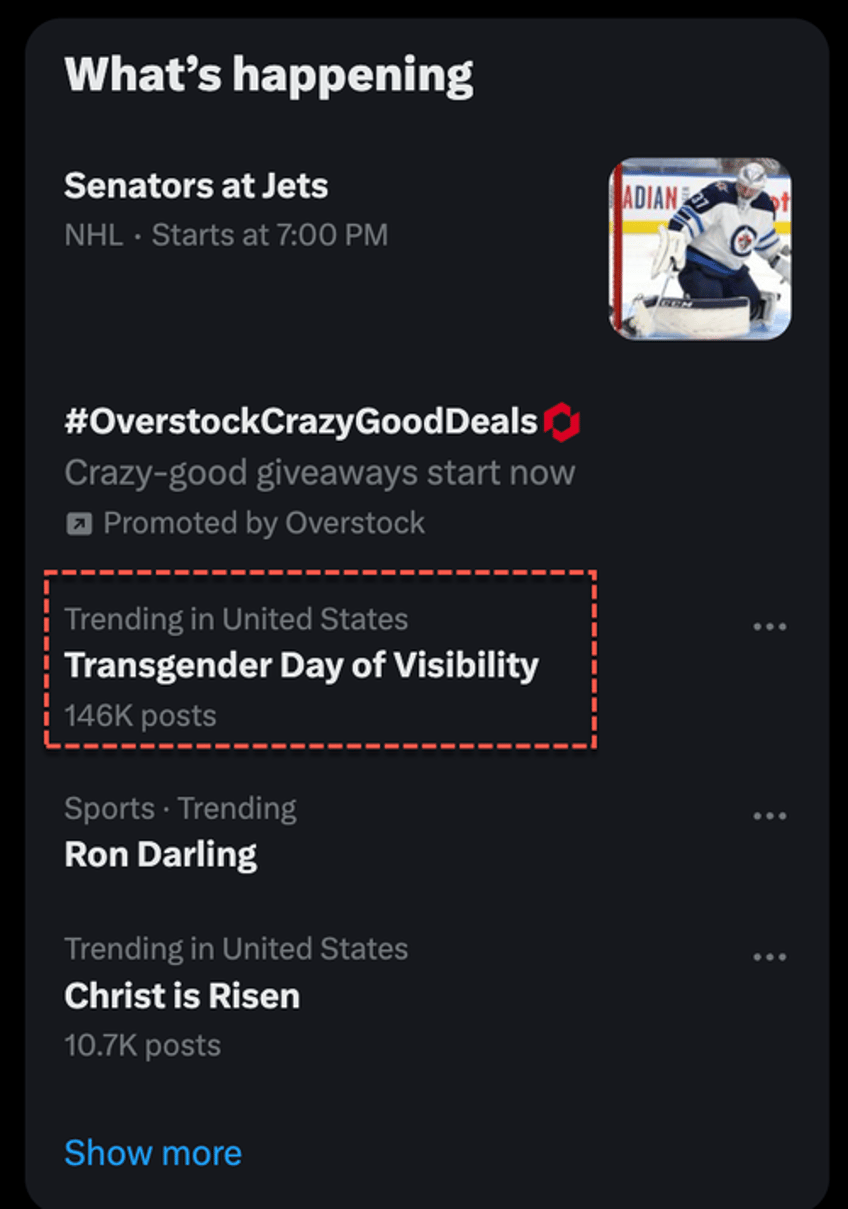Expand trends with Show more
Image resolution: width=848 pixels, height=1209 pixels.
pos(153,1153)
